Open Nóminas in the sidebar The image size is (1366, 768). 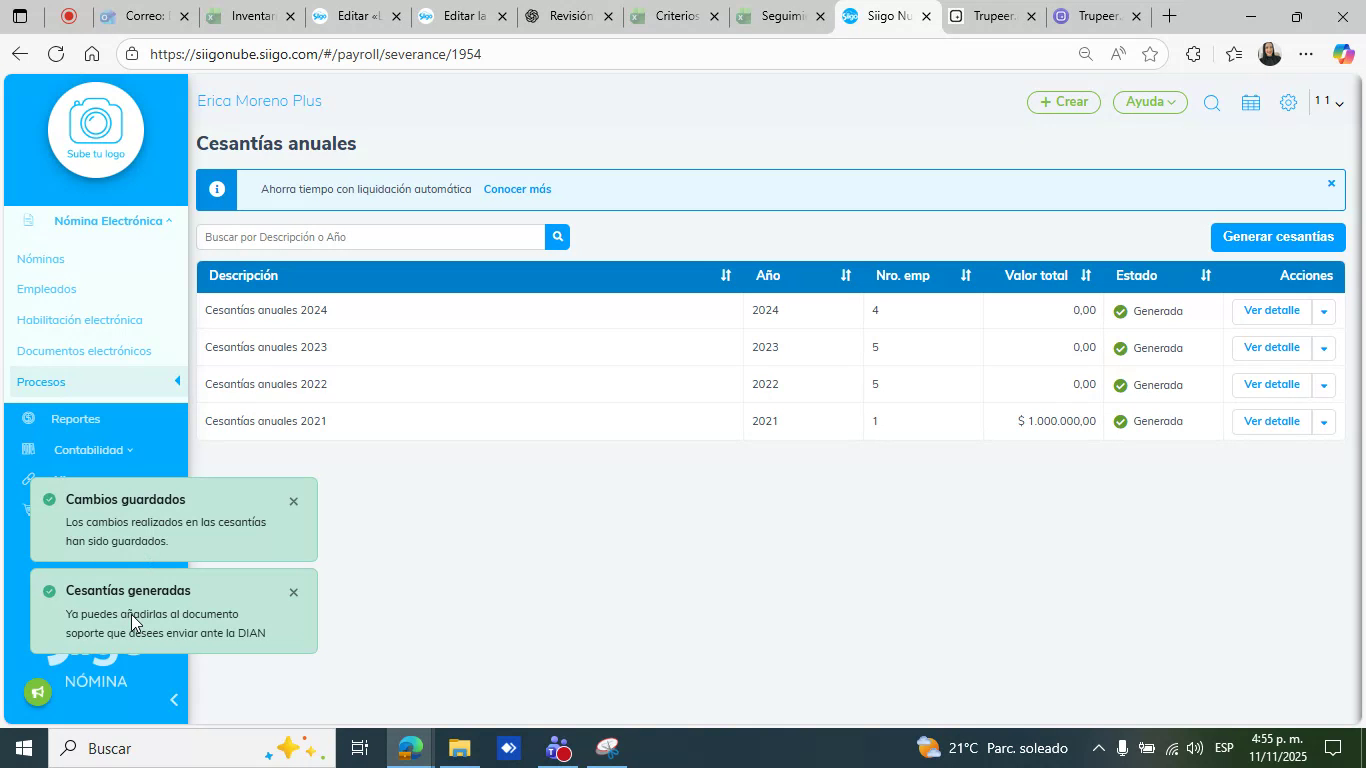(x=40, y=259)
